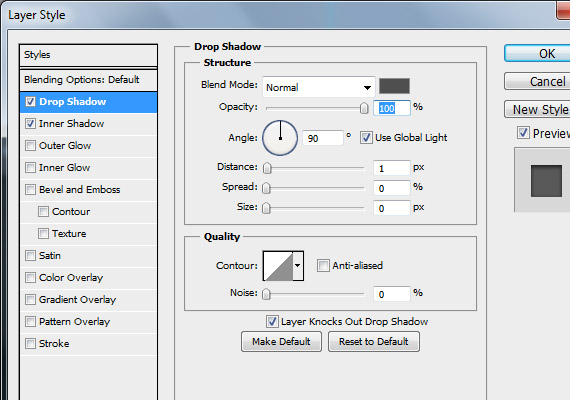The height and width of the screenshot is (400, 570).
Task: Click the style preview swatch thumbnail
Action: tap(546, 181)
